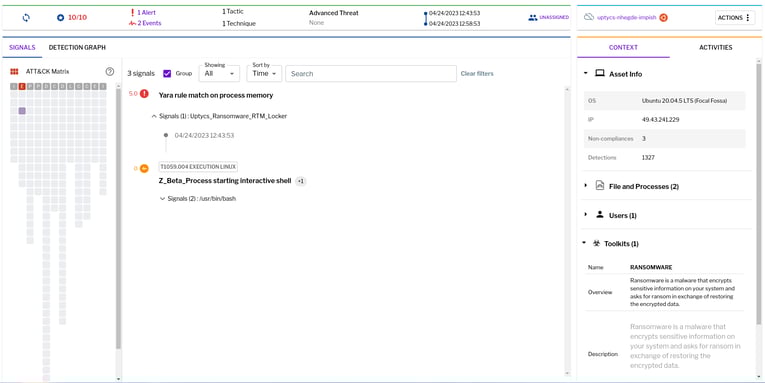The image size is (765, 383).
Task: Click orange severity icon on interactive shell
Action: [144, 168]
